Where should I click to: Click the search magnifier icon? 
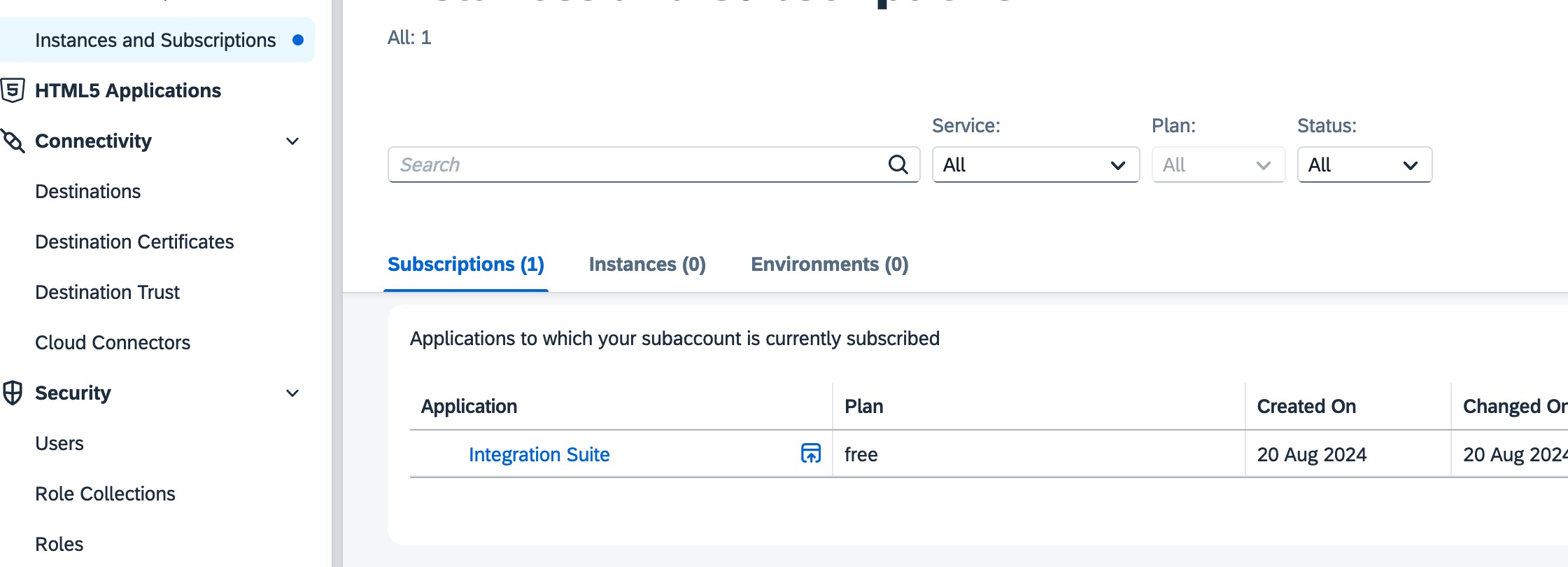898,164
